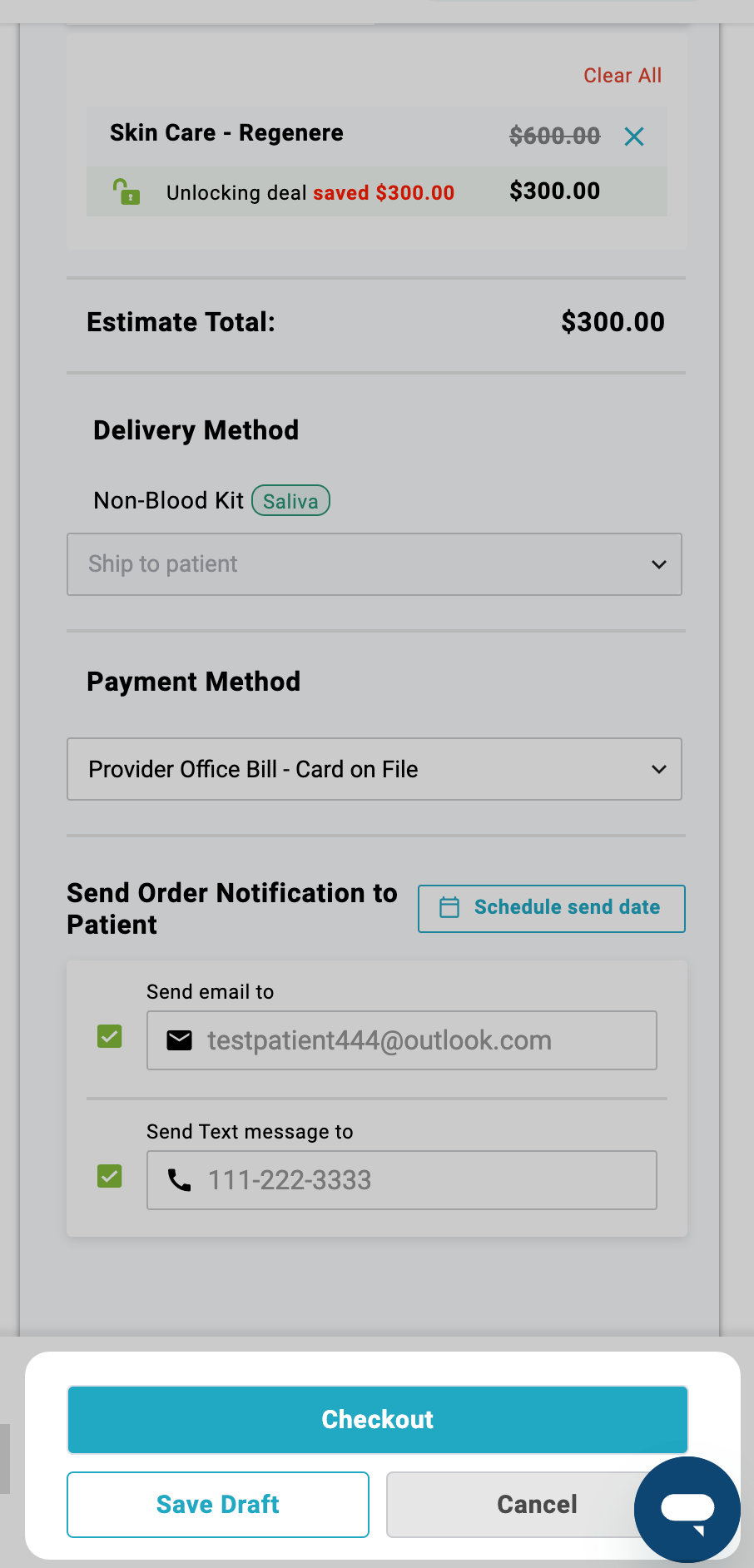Cancel the order
Screen dimensions: 754x1568
coord(537,1505)
